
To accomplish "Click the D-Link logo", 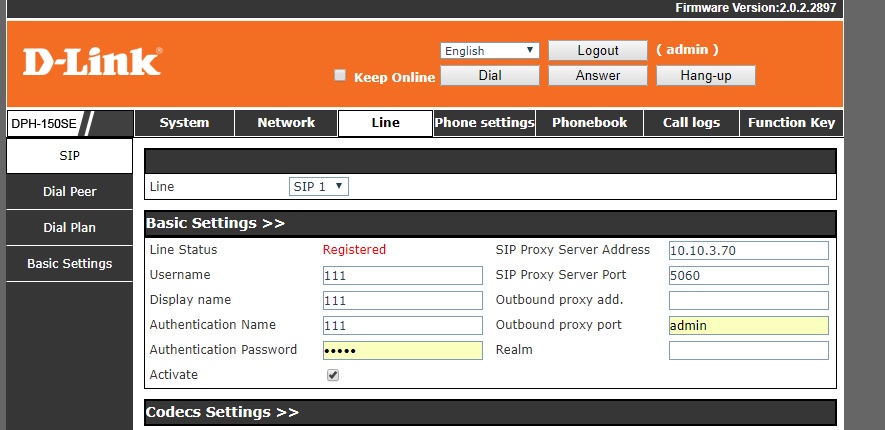I will click(x=91, y=62).
